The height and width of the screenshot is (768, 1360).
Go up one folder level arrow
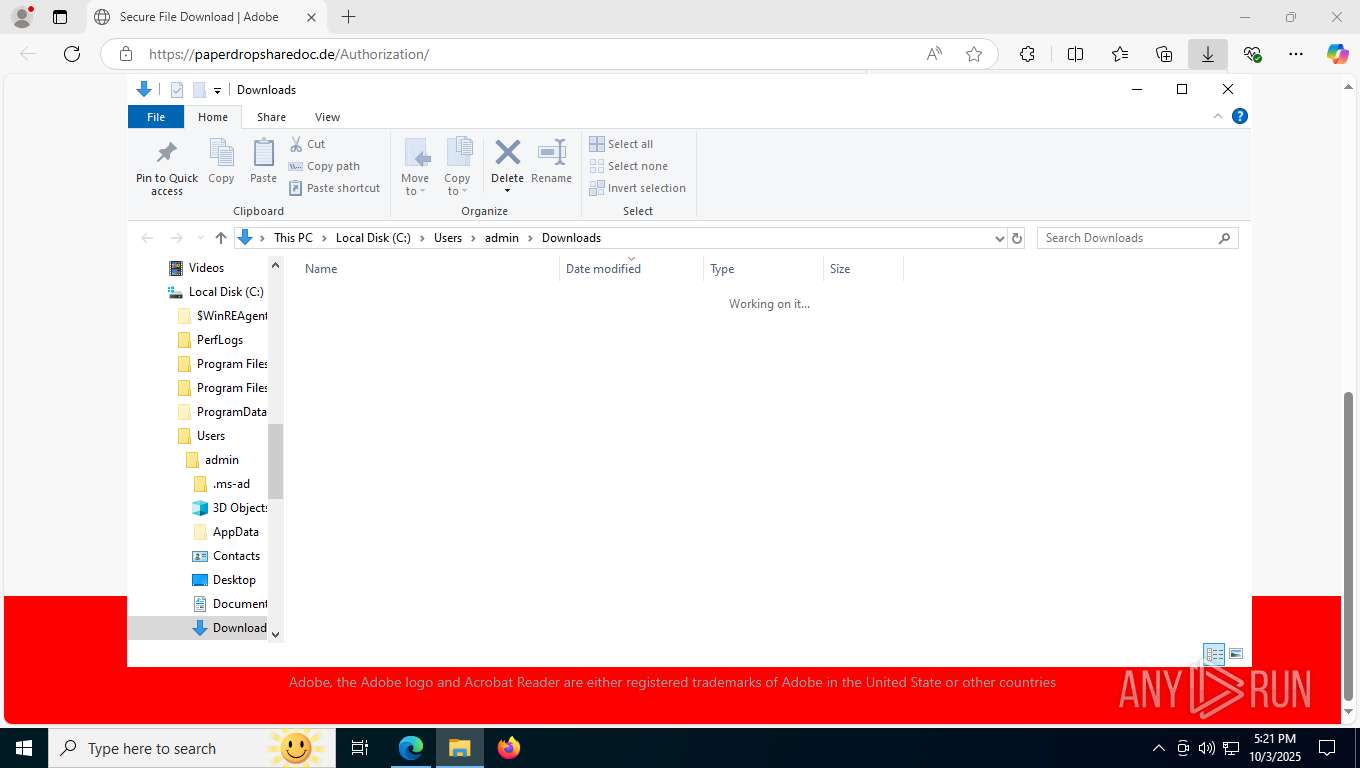[221, 238]
